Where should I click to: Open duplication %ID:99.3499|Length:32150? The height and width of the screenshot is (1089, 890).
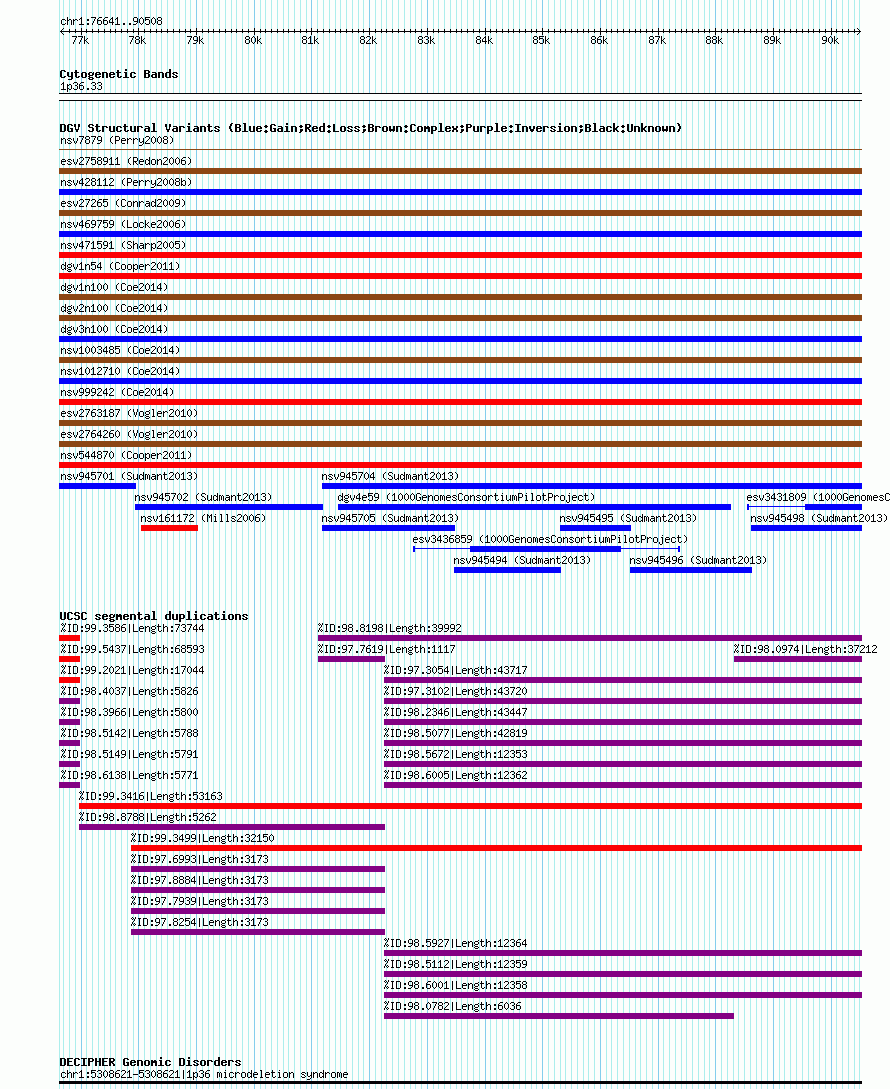(203, 838)
